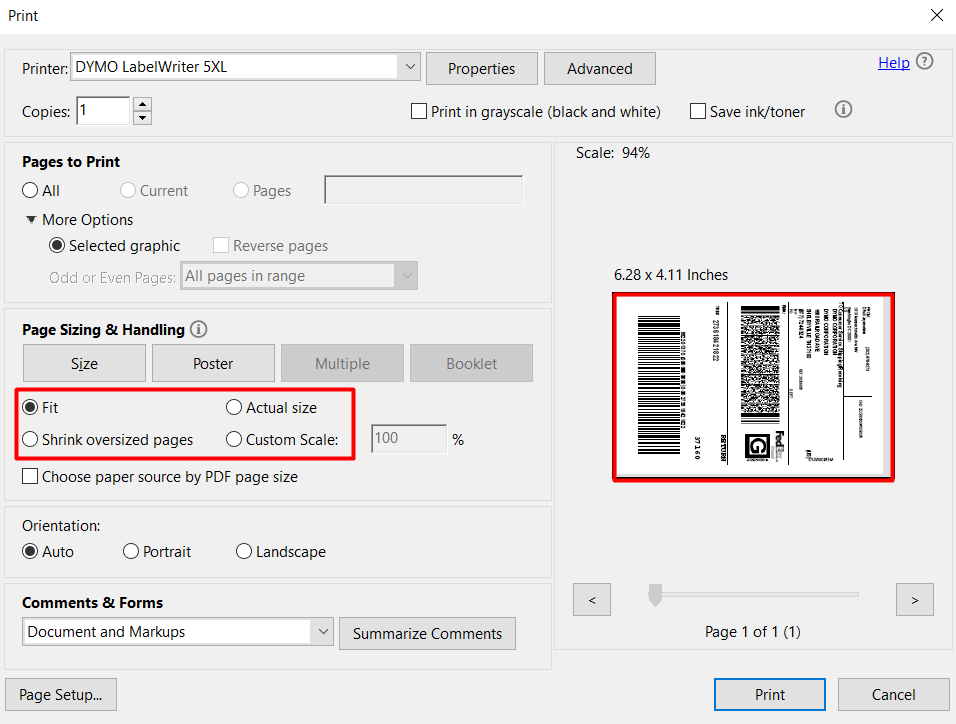Open the Help question mark icon
This screenshot has height=724, width=956.
tap(924, 61)
